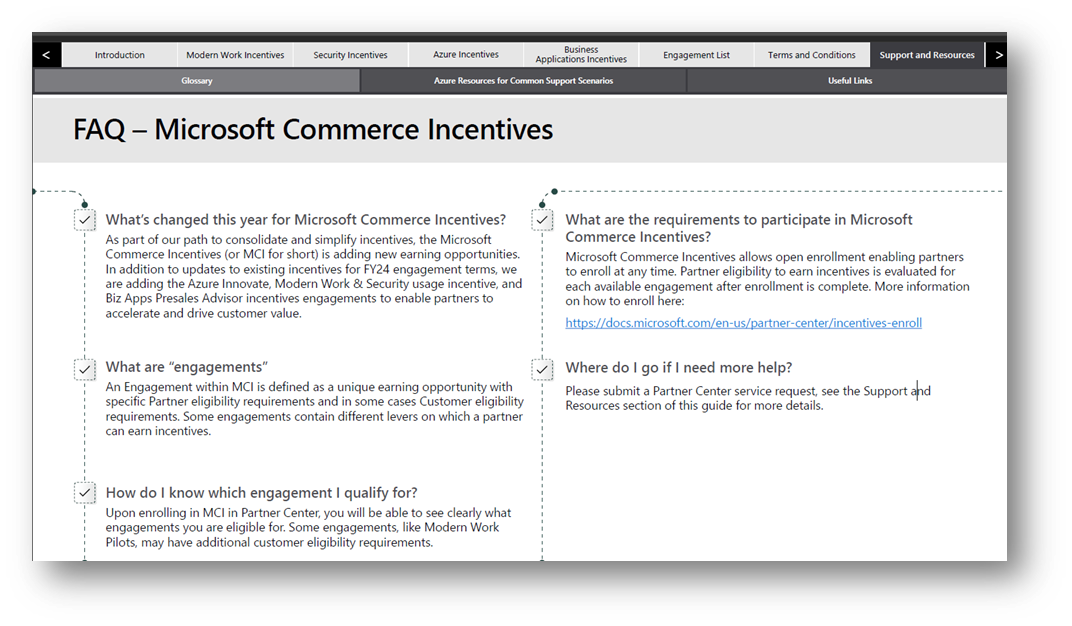Open the Introduction tab
Screen dimensions: 1072x626
[120, 55]
